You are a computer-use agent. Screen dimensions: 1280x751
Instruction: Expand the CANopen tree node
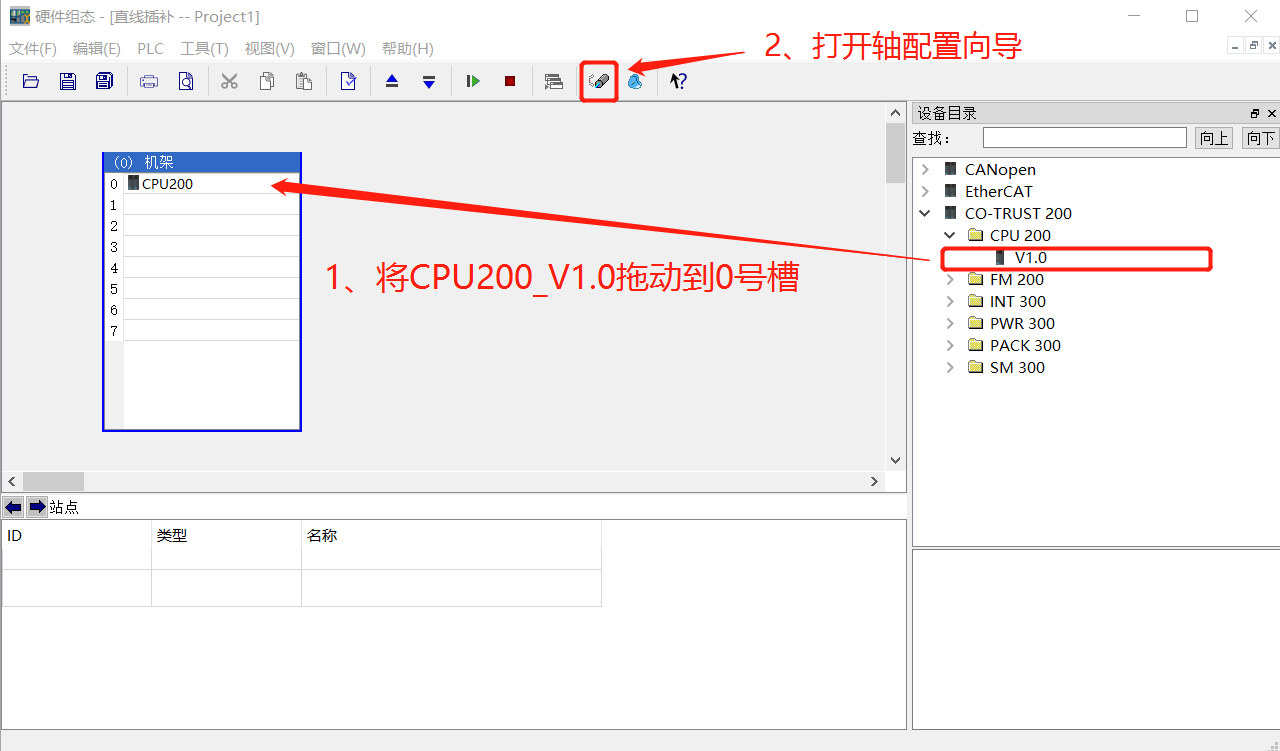click(x=925, y=170)
